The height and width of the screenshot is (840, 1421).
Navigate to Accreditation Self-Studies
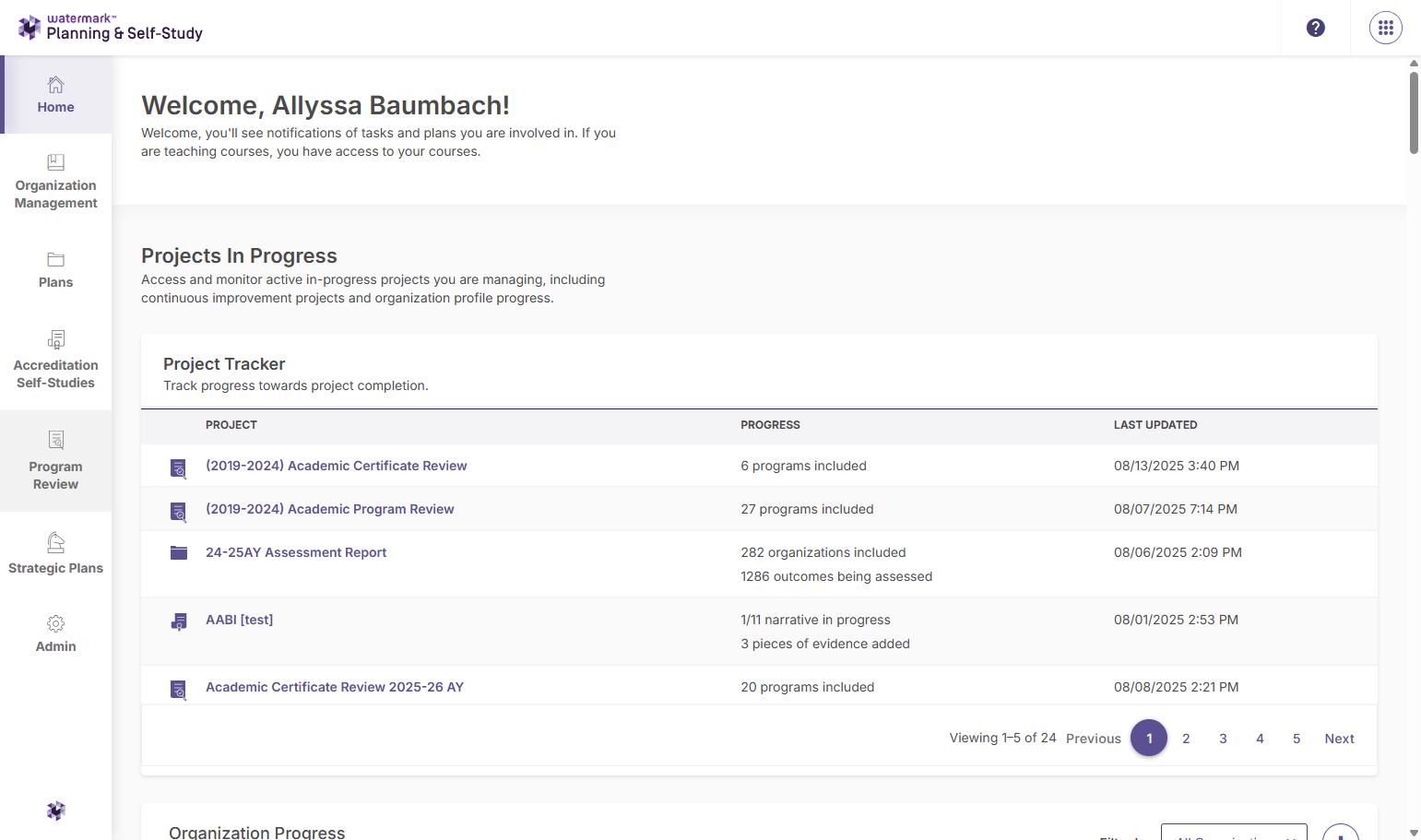[56, 361]
